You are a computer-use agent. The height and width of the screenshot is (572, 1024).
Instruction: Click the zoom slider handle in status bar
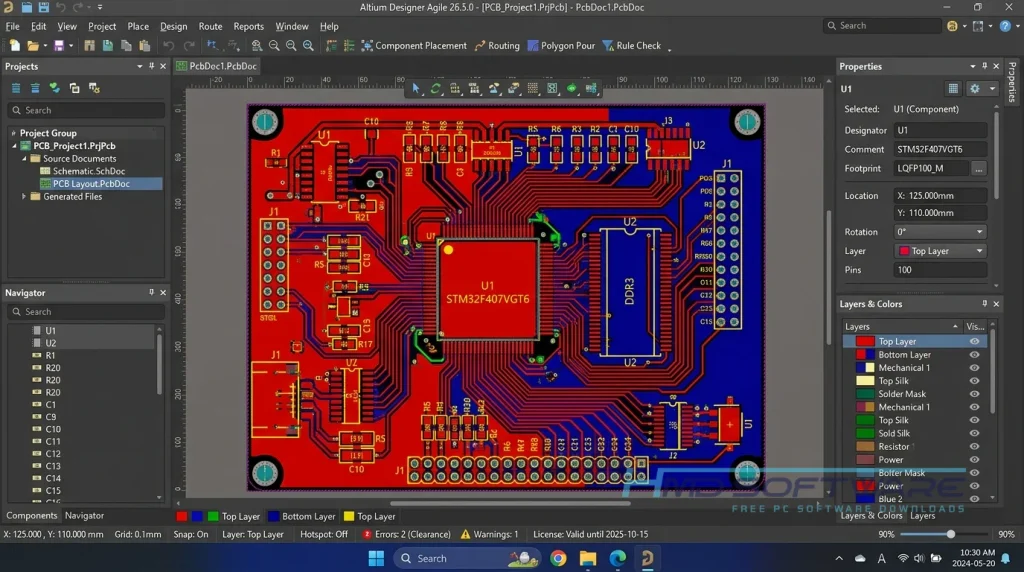tap(951, 534)
